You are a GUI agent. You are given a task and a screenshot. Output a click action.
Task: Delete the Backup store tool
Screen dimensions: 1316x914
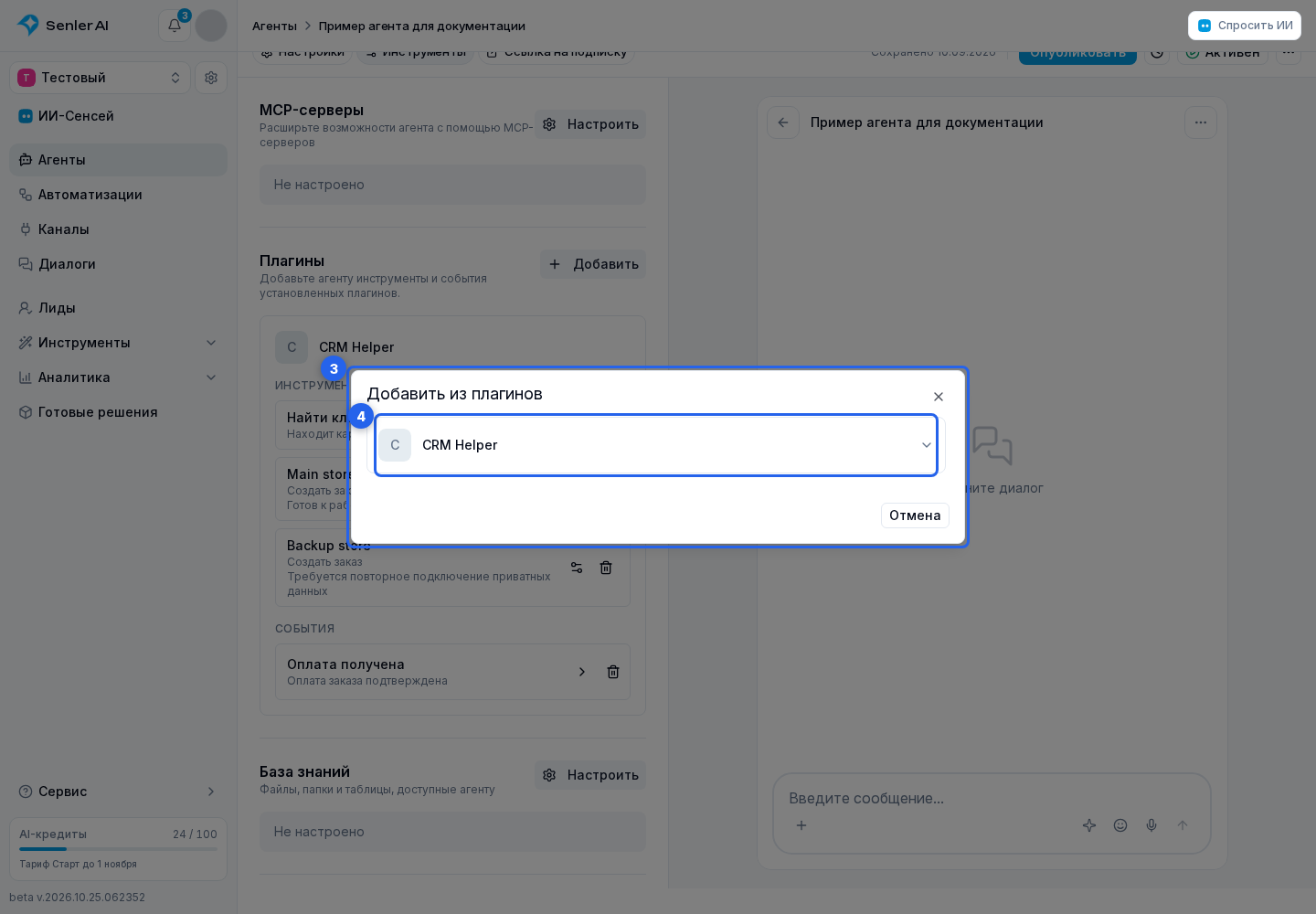pyautogui.click(x=606, y=568)
